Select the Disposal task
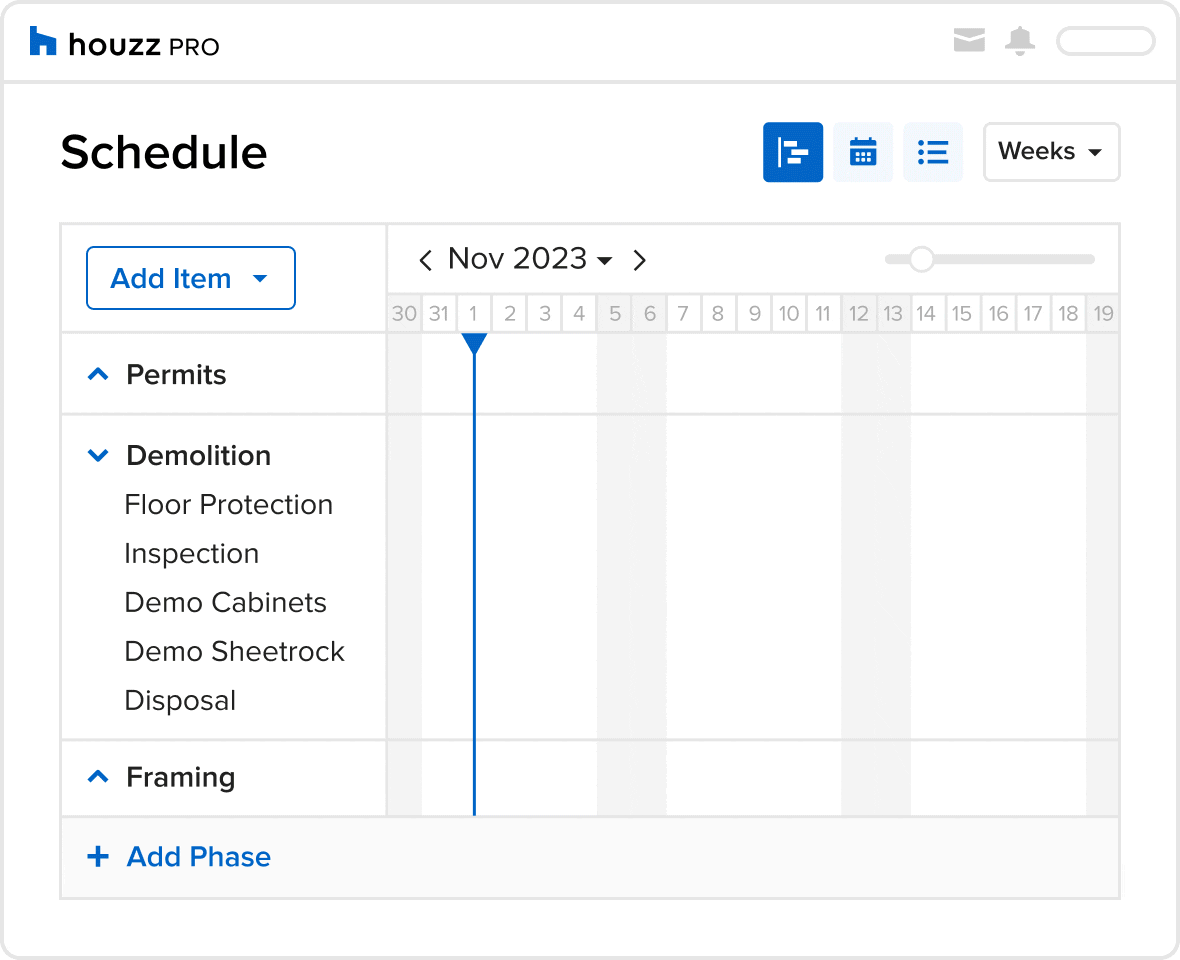This screenshot has height=960, width=1180. tap(180, 700)
